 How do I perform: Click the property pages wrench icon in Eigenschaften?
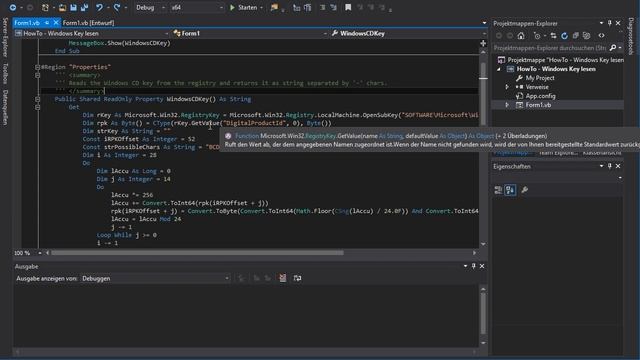pyautogui.click(x=525, y=190)
